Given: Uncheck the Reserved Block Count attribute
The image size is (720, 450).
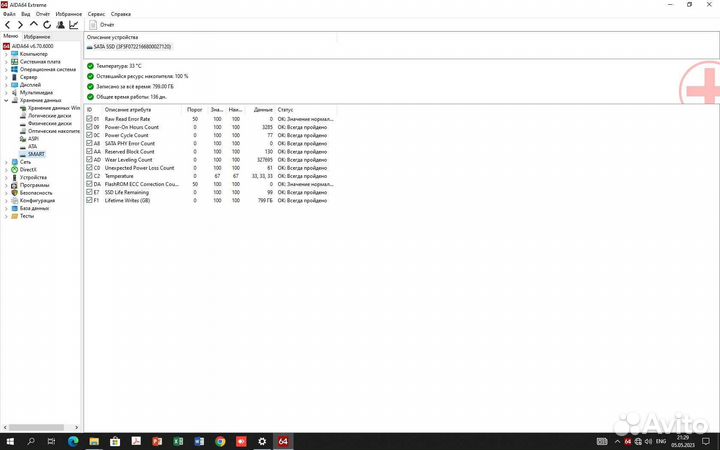Looking at the screenshot, I should click(89, 151).
